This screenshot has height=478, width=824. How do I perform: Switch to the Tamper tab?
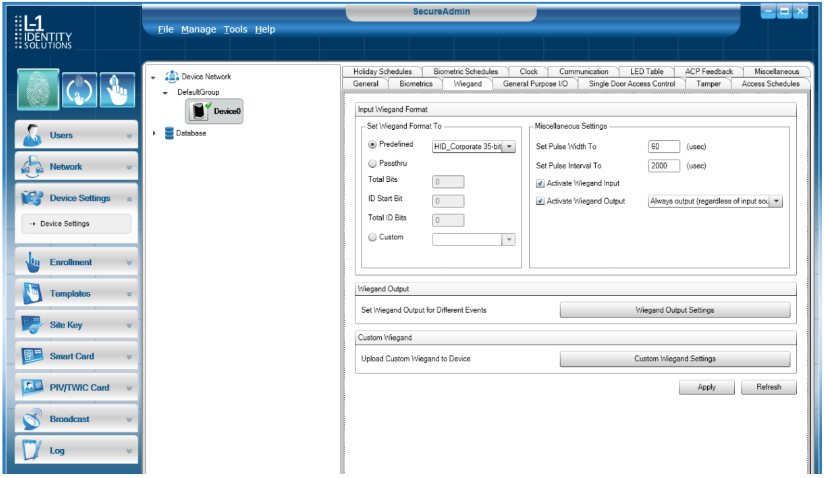(708, 84)
